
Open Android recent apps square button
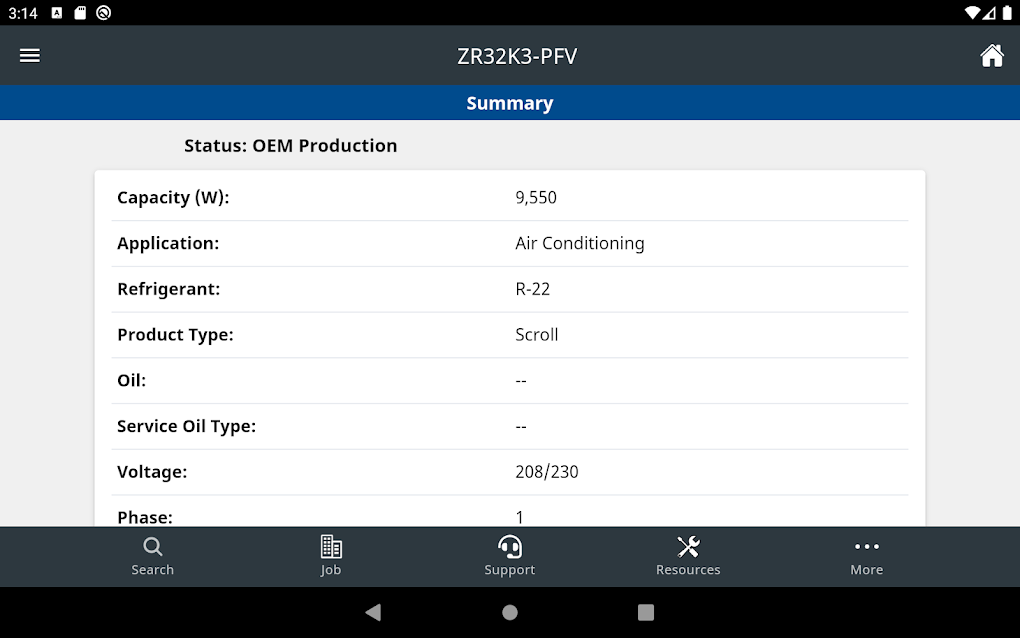(646, 612)
